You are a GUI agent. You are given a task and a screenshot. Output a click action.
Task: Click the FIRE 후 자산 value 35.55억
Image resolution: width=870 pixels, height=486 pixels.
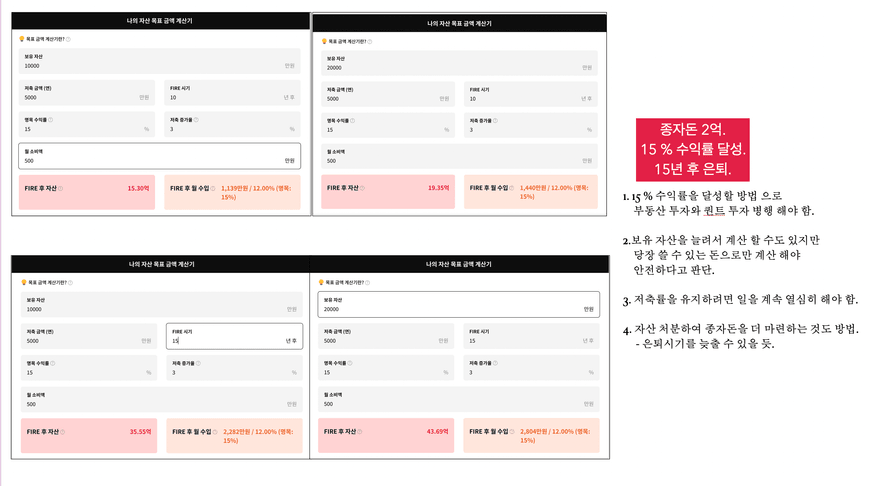[140, 432]
